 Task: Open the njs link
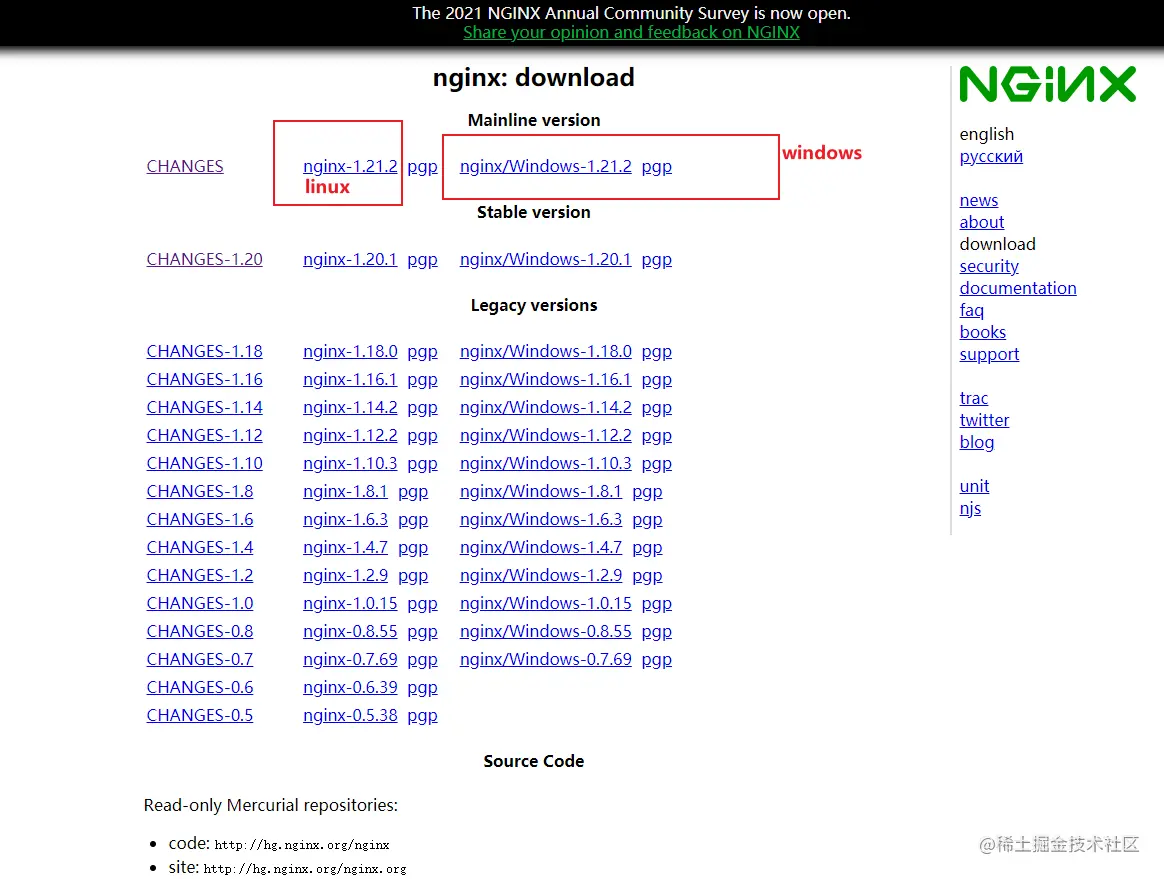click(x=970, y=509)
